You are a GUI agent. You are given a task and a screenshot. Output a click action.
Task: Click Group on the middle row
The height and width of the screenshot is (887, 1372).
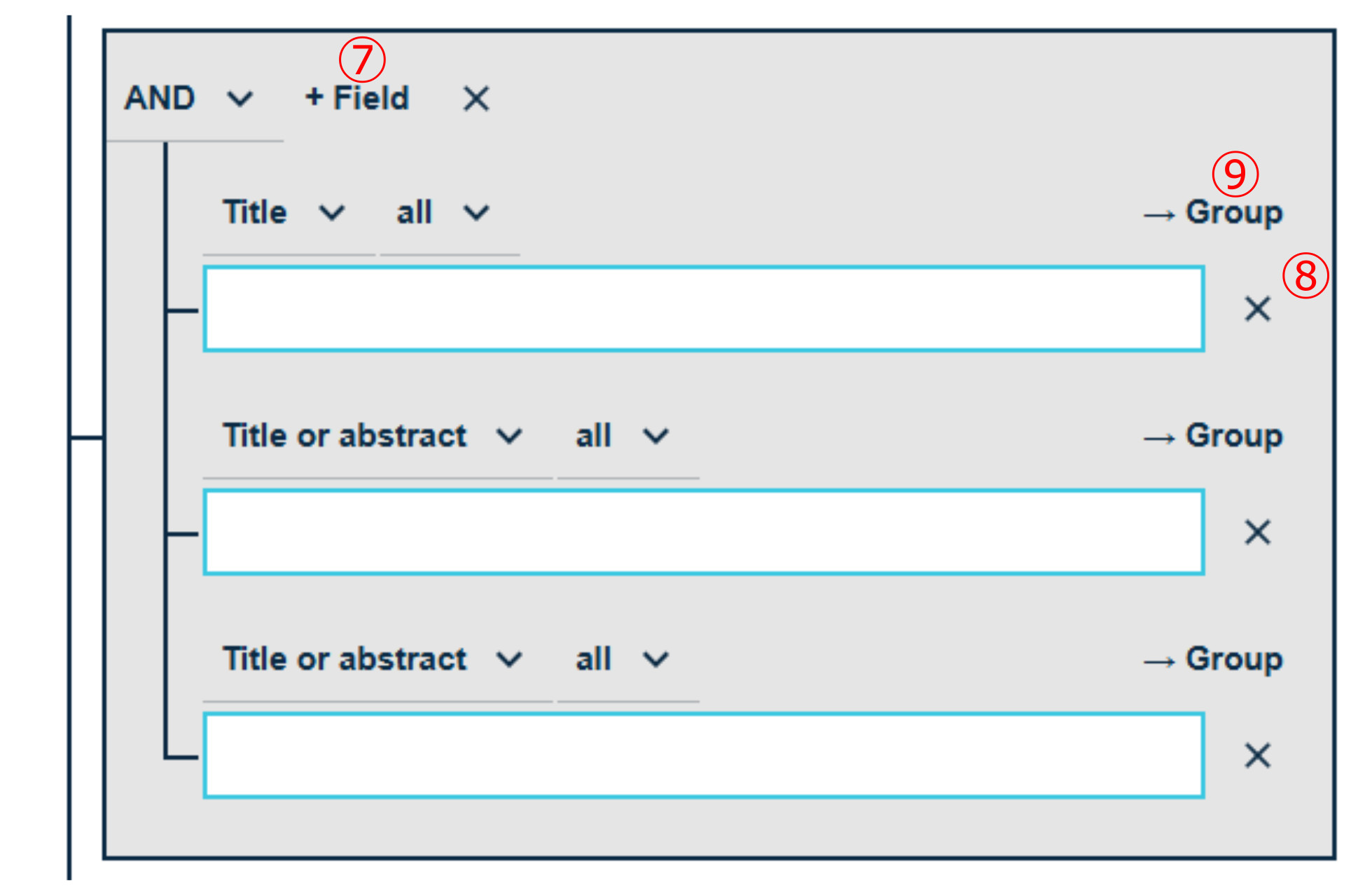(1213, 436)
